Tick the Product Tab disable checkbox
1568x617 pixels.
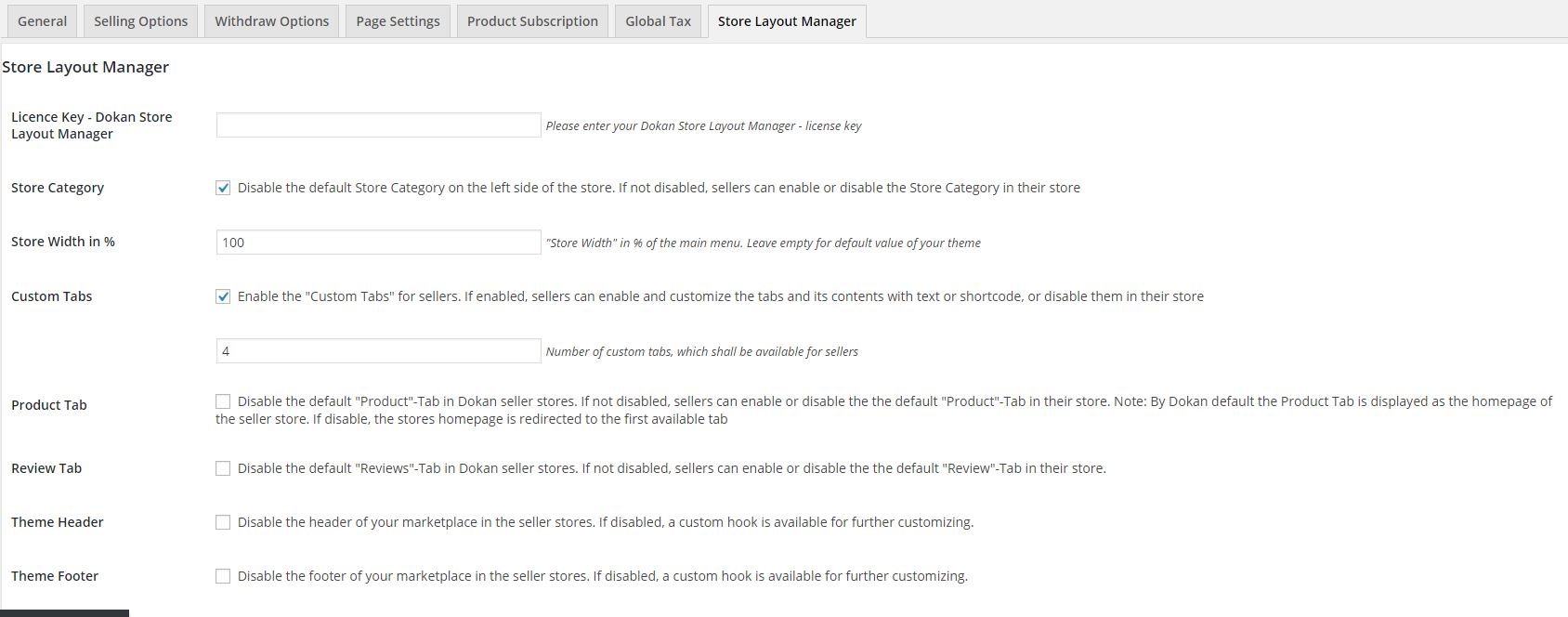click(223, 401)
